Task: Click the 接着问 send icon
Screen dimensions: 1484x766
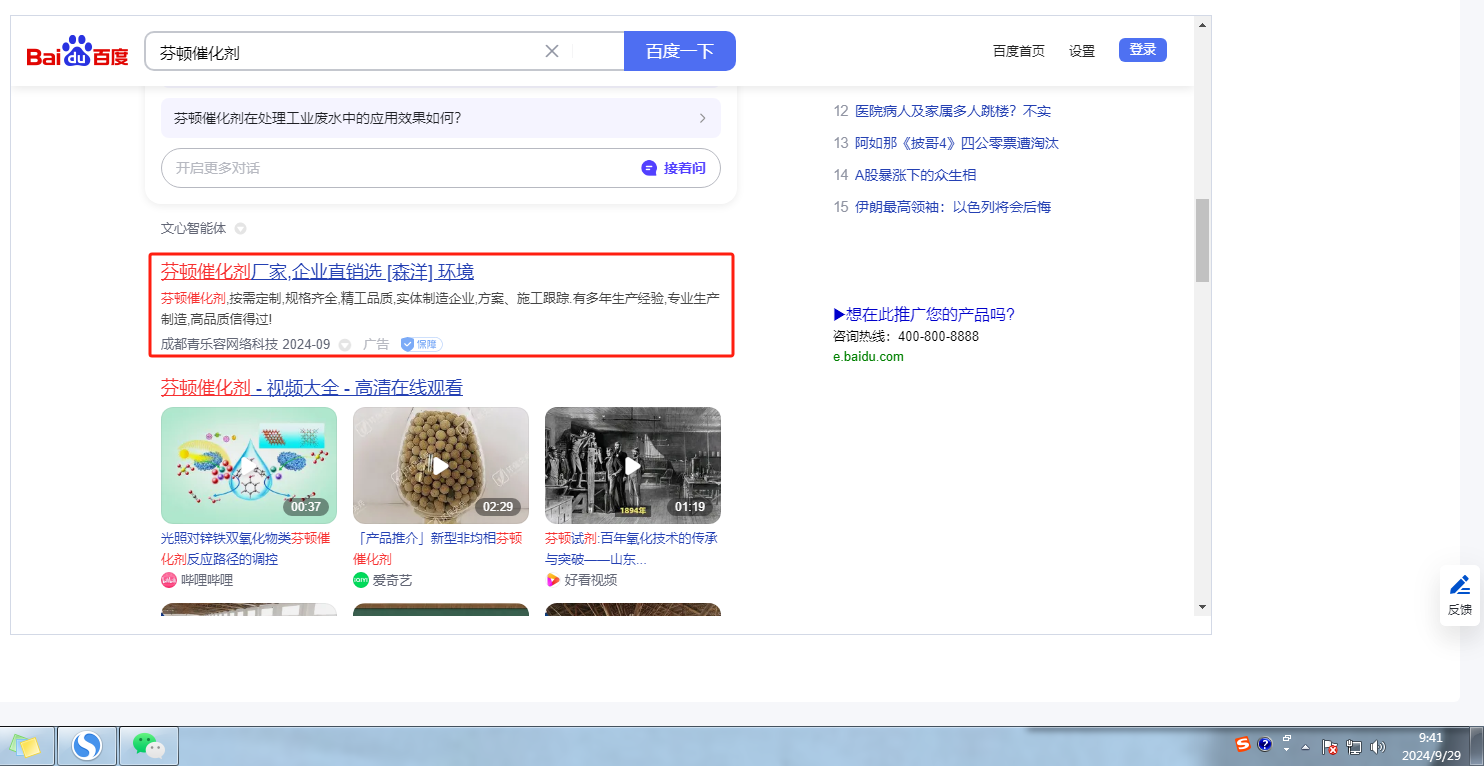Action: tap(649, 168)
